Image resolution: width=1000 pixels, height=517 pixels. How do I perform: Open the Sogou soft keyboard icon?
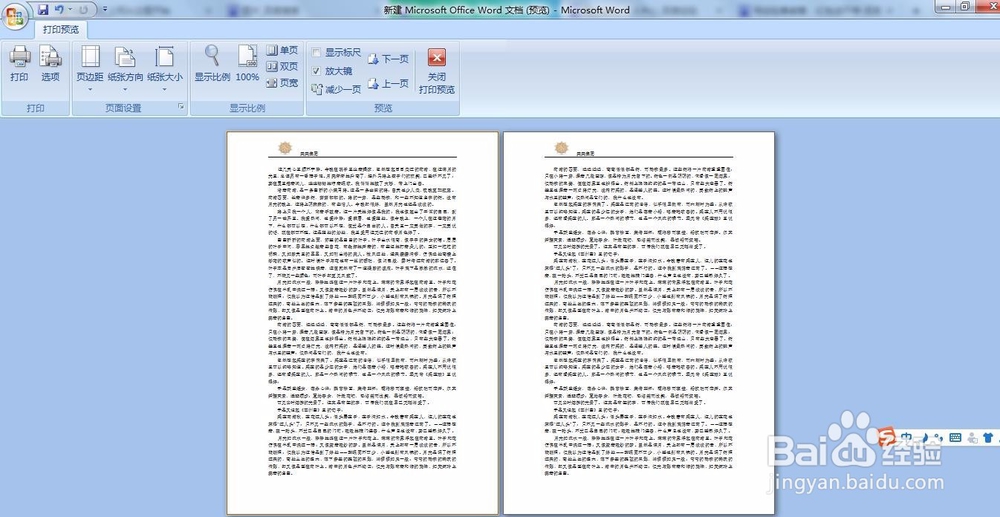(955, 437)
